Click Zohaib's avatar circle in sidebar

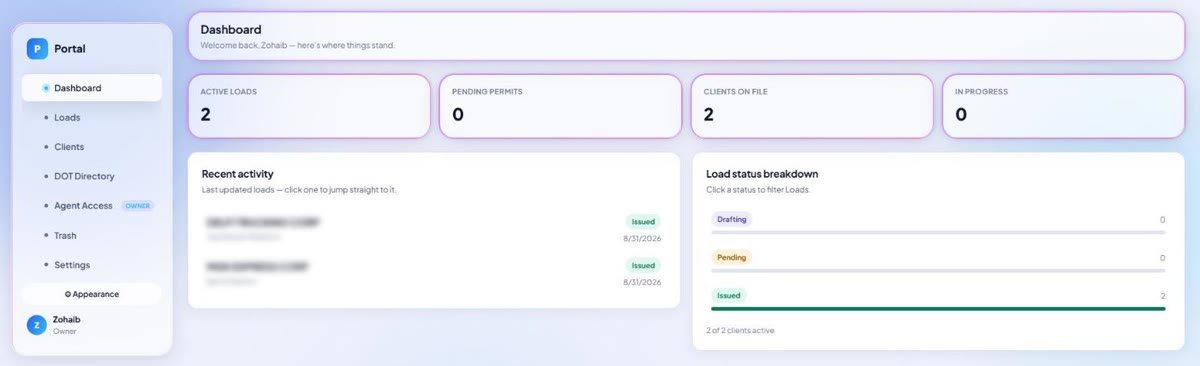(36, 325)
